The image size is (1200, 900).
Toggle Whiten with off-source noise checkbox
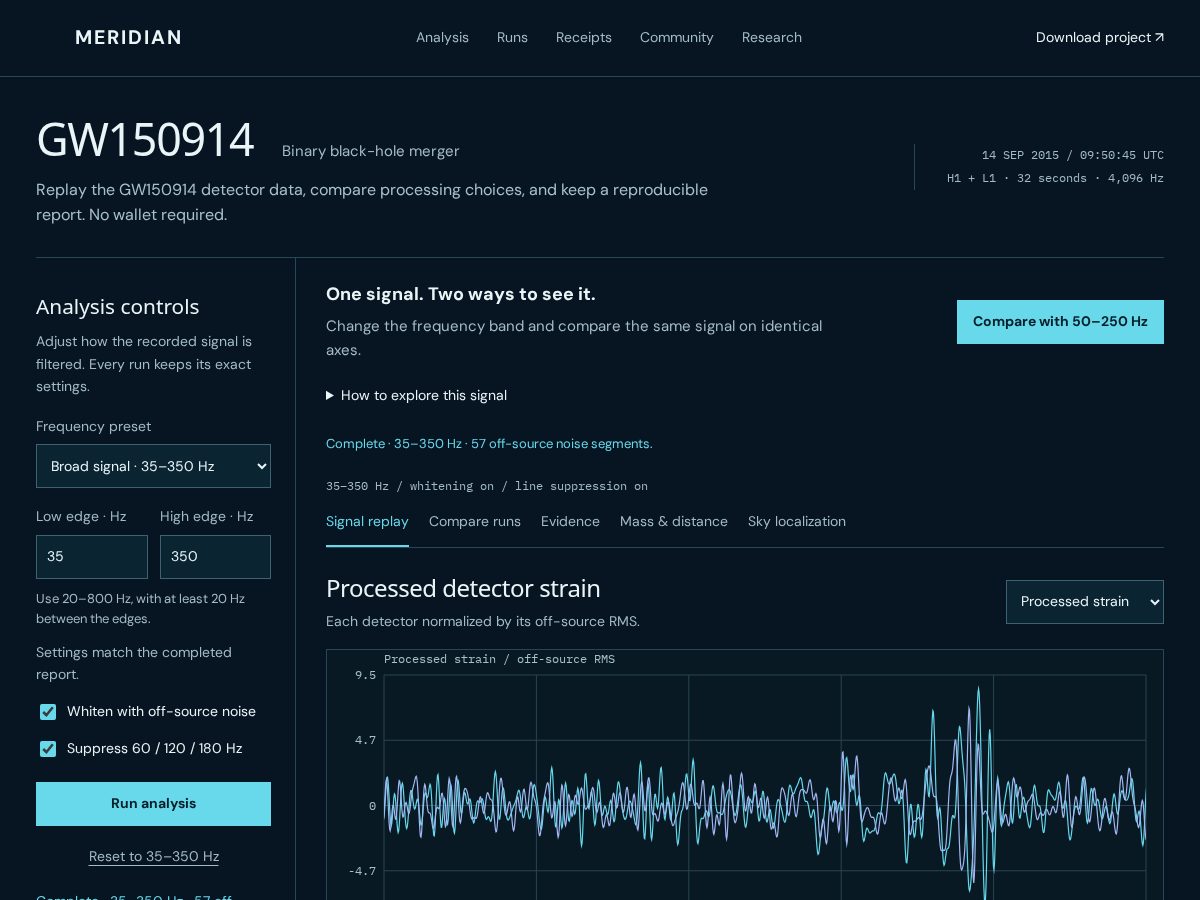click(x=48, y=712)
